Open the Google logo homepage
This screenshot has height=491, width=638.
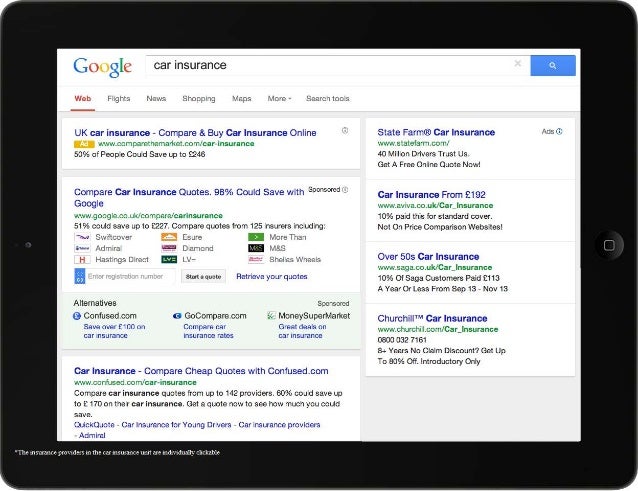[103, 67]
